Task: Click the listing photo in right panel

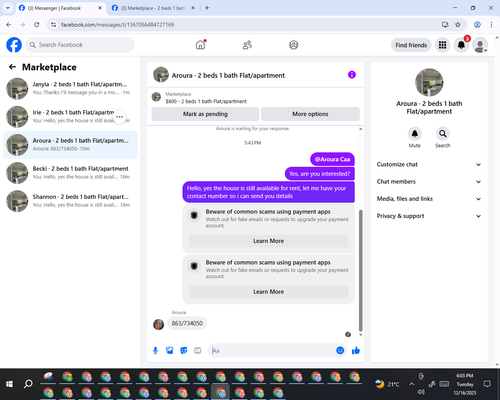Action: tap(429, 82)
